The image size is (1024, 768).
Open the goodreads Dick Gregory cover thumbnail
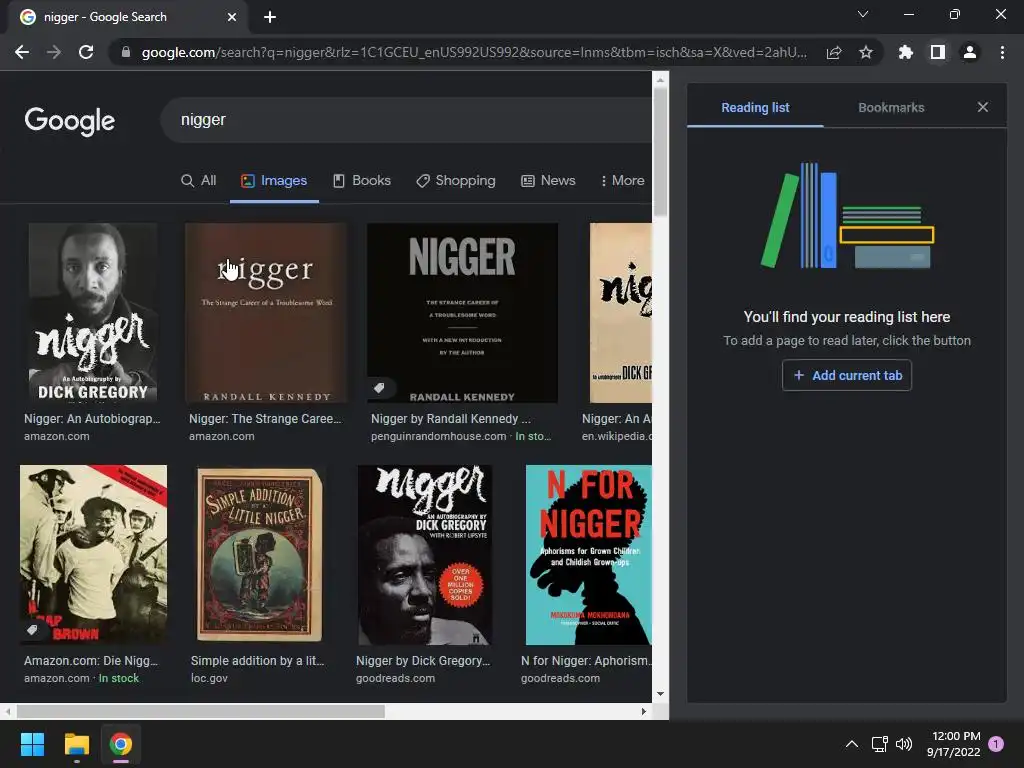pos(424,555)
